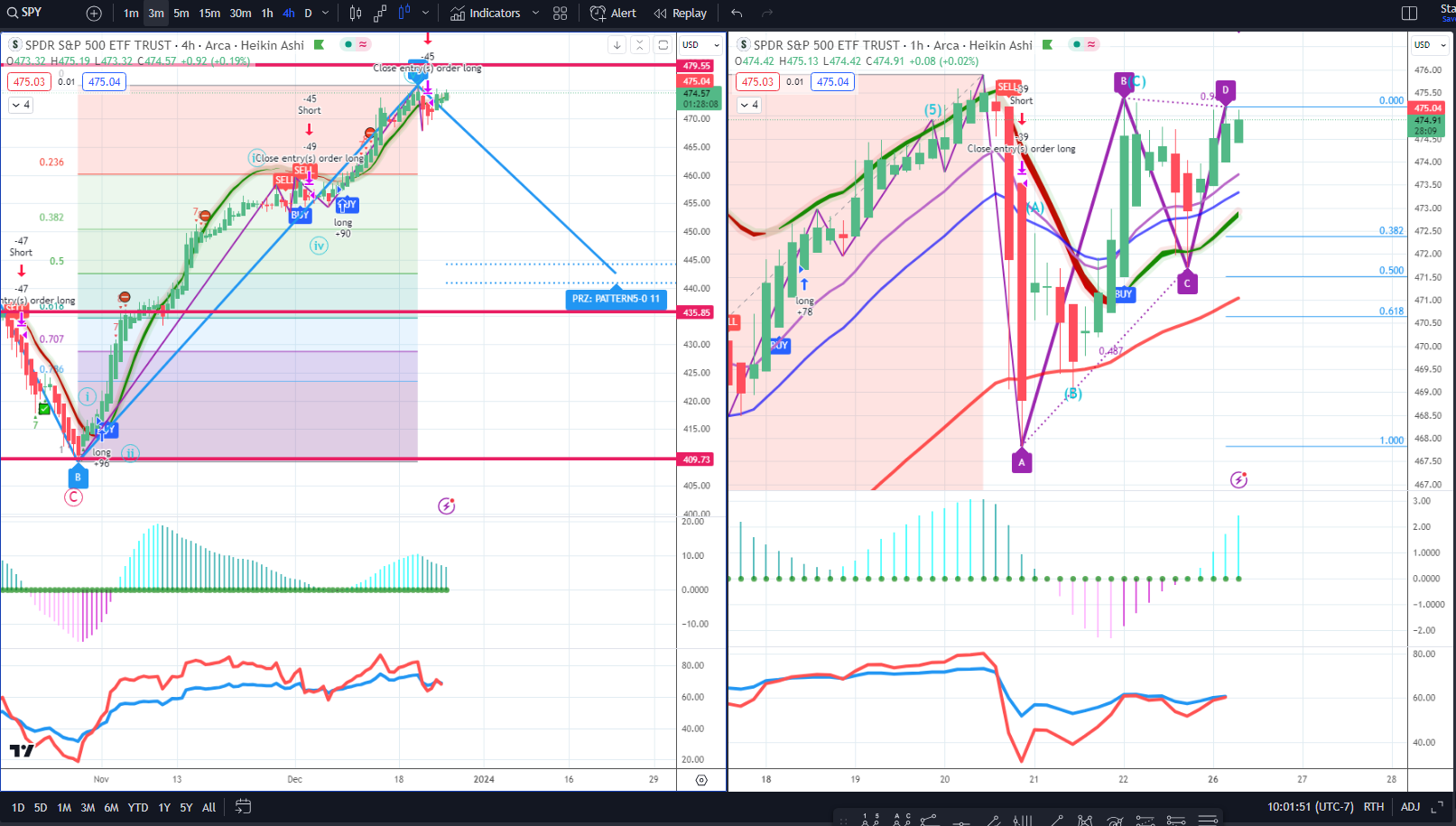The height and width of the screenshot is (826, 1456).
Task: Open time axis settings gear on 4h chart
Action: point(701,780)
